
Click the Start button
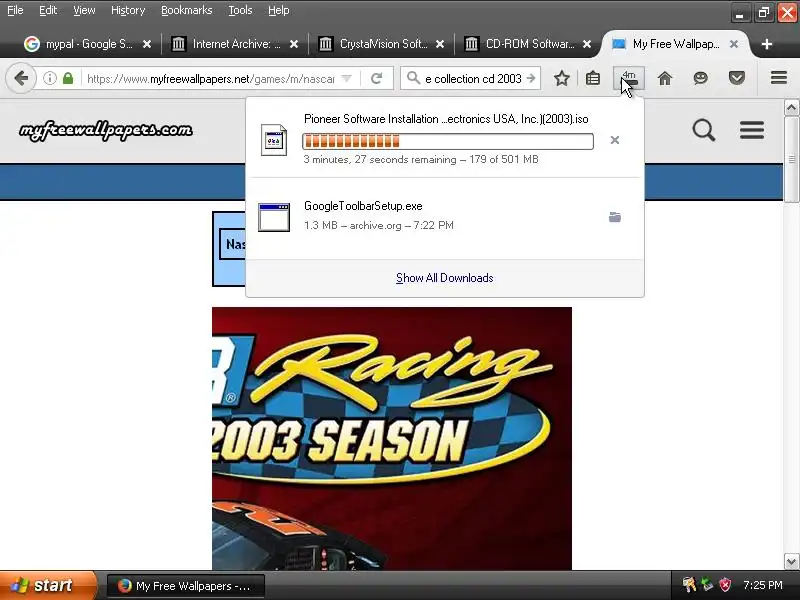click(x=47, y=585)
